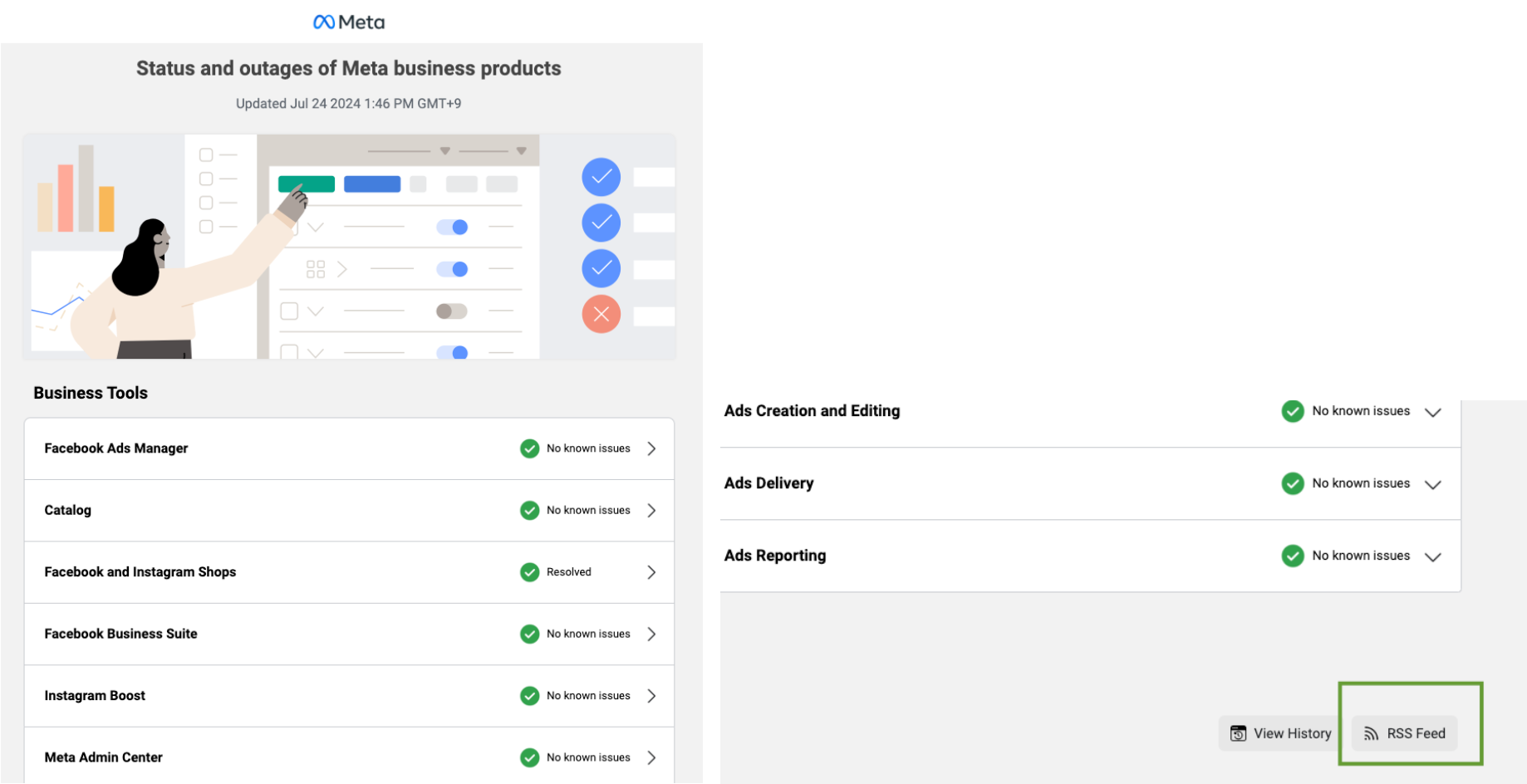Viewport: 1527px width, 784px height.
Task: Open Catalog status row arrow
Action: 651,511
